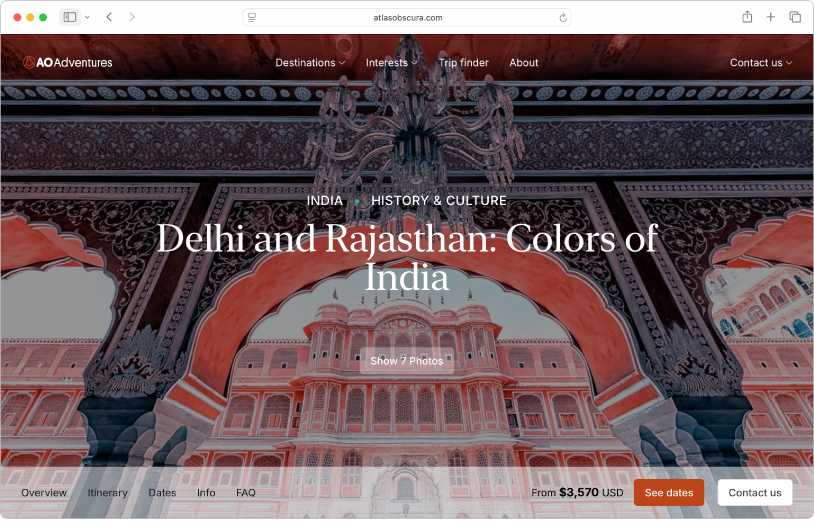Open the Share icon in the toolbar
814x522 pixels.
point(747,17)
